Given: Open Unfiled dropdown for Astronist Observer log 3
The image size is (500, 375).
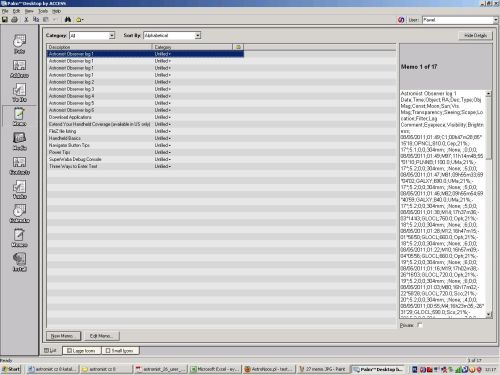Looking at the screenshot, I should click(163, 89).
